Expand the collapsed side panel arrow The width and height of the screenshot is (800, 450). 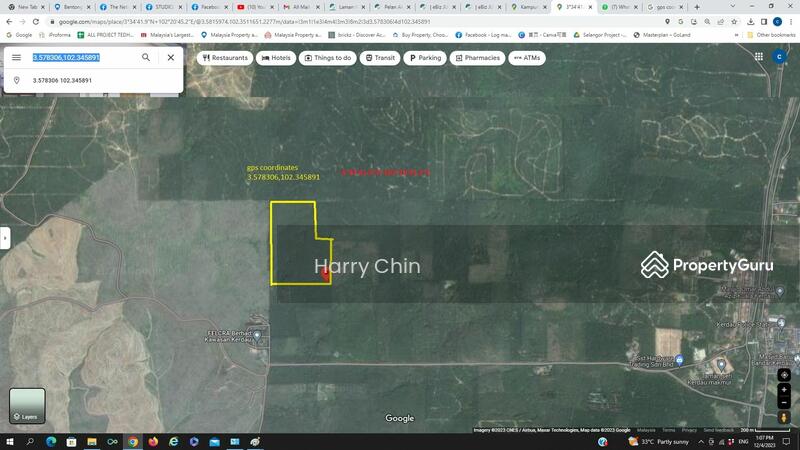click(x=5, y=238)
